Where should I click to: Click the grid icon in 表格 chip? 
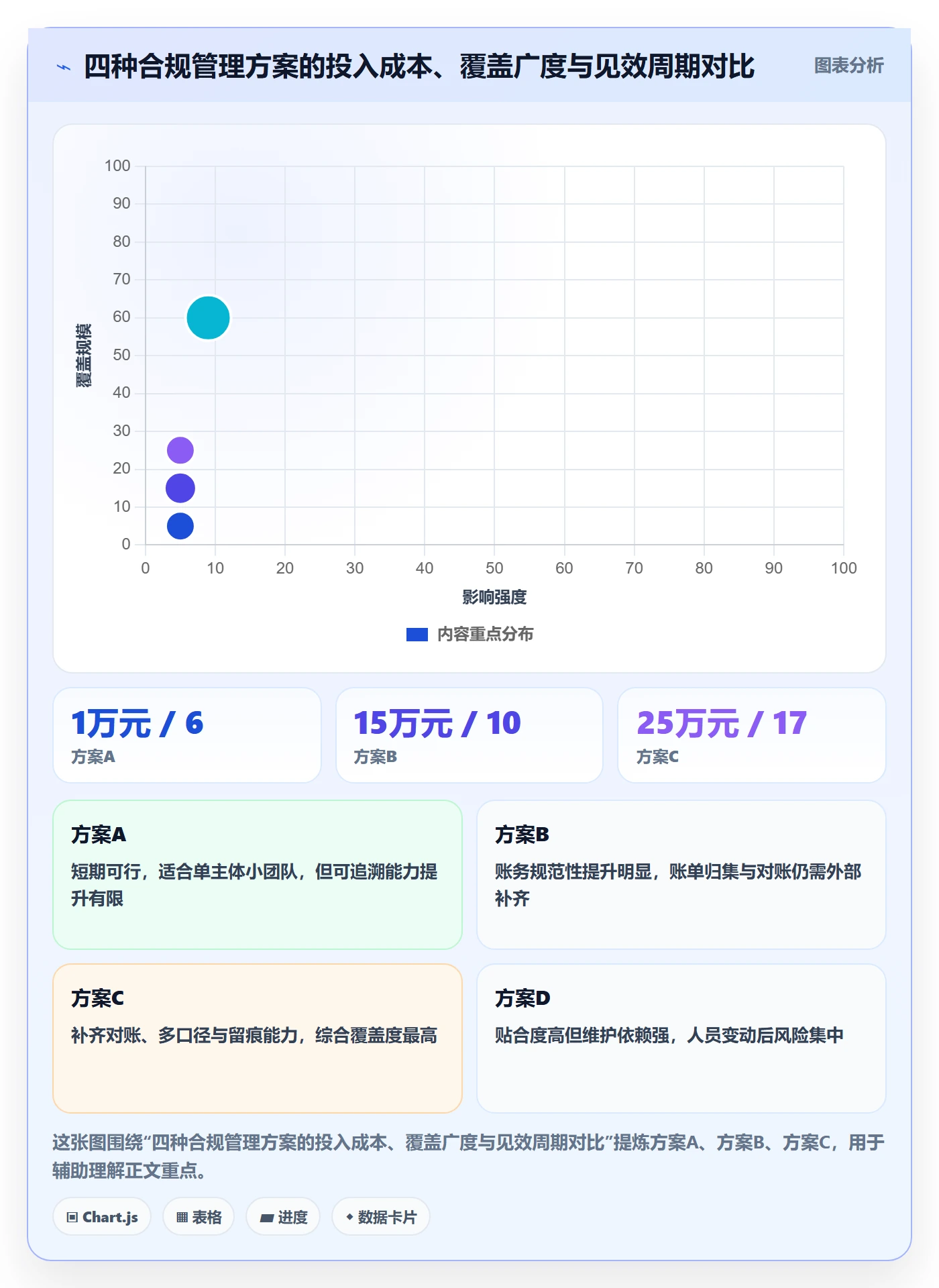pyautogui.click(x=182, y=1218)
